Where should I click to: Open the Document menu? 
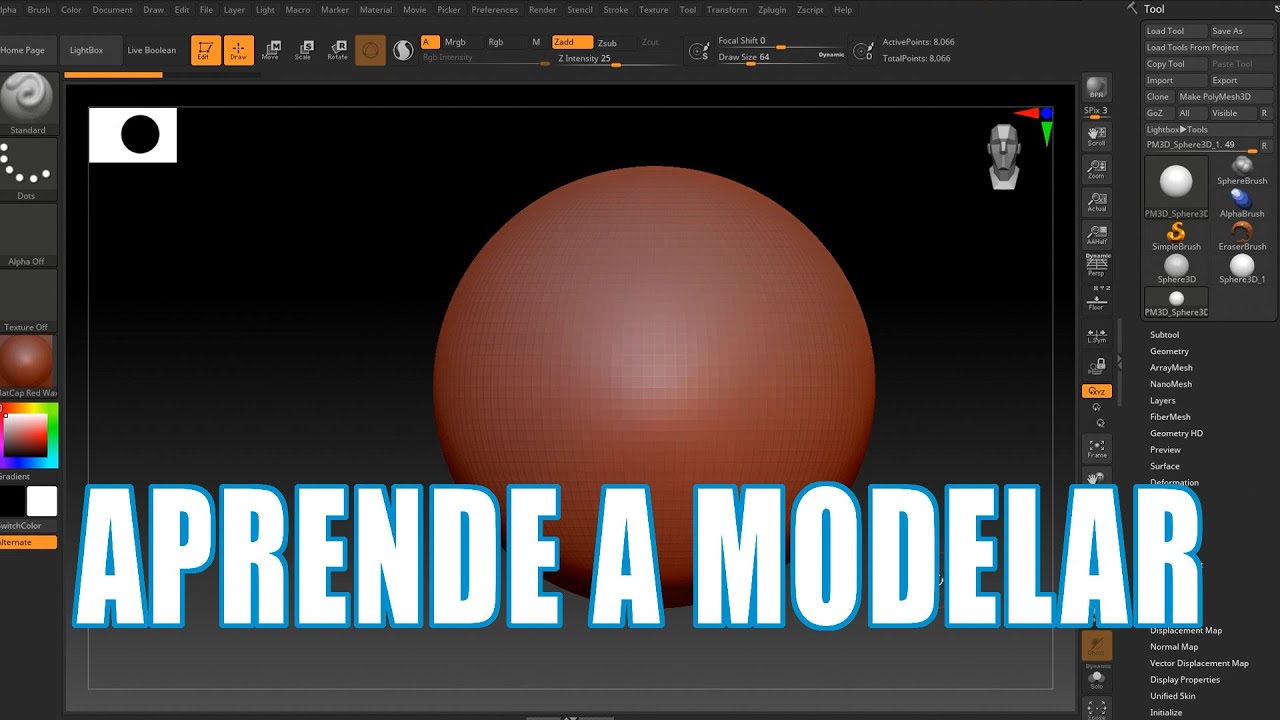[112, 10]
